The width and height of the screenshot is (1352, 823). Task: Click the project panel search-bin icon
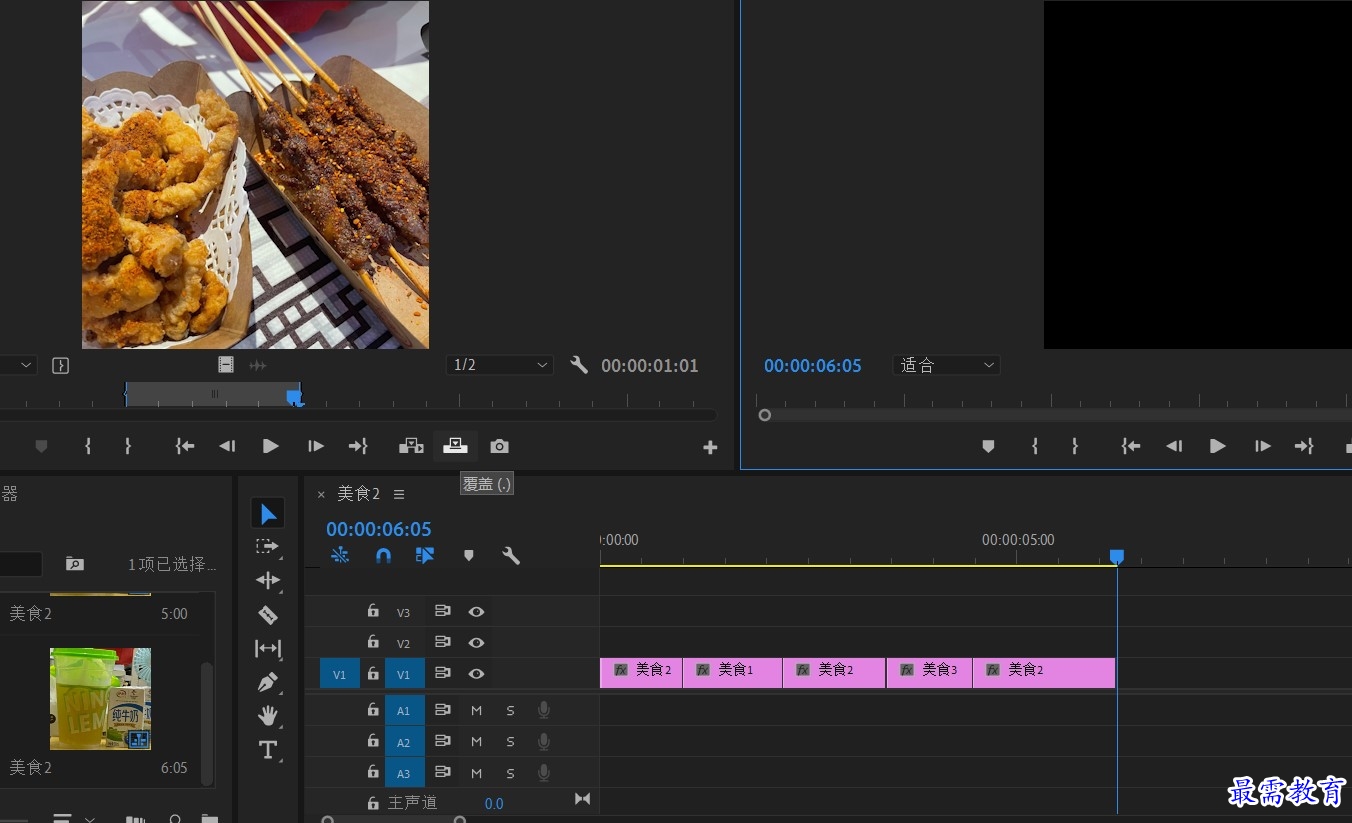click(75, 564)
